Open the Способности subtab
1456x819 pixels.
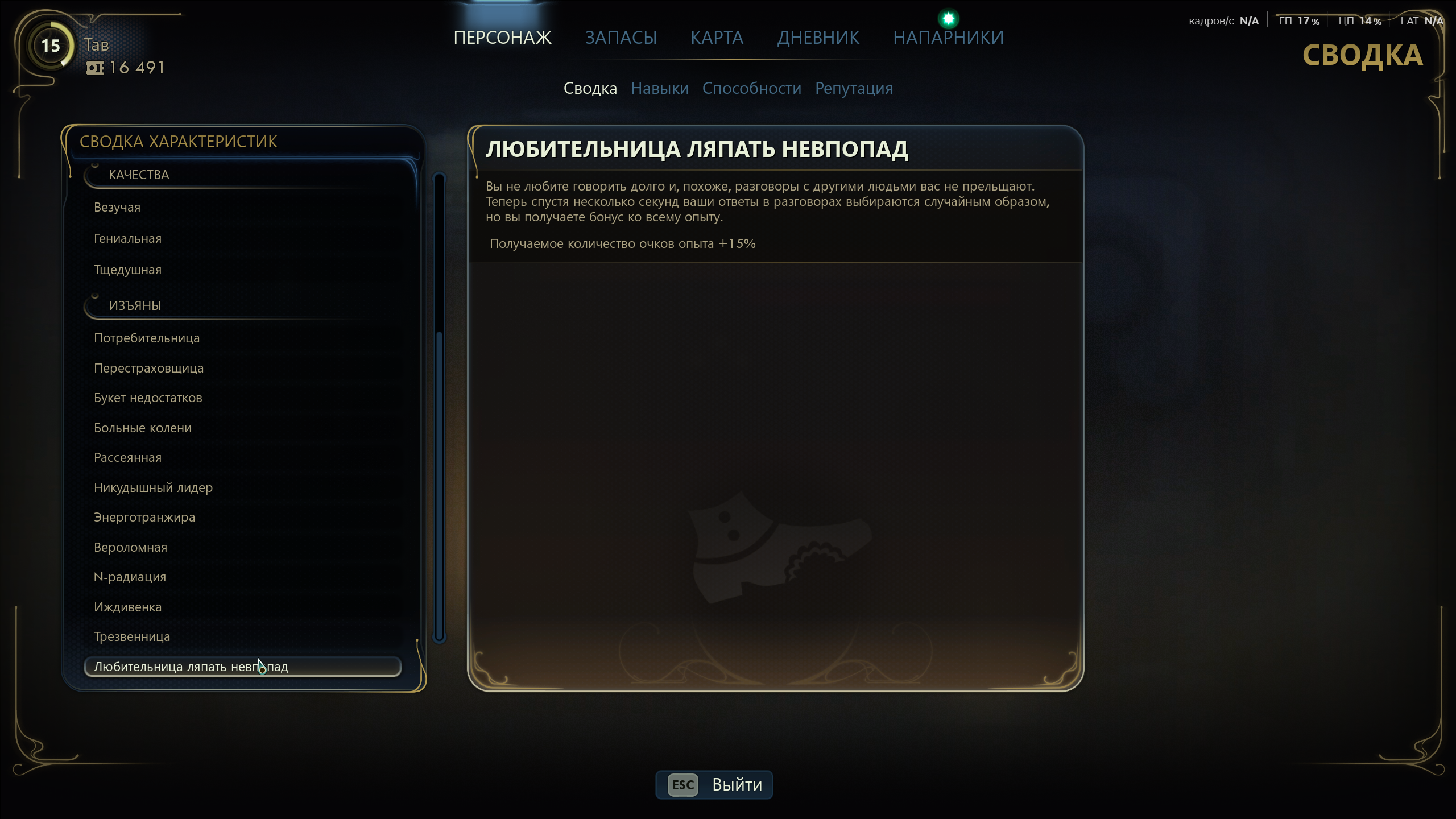point(751,88)
